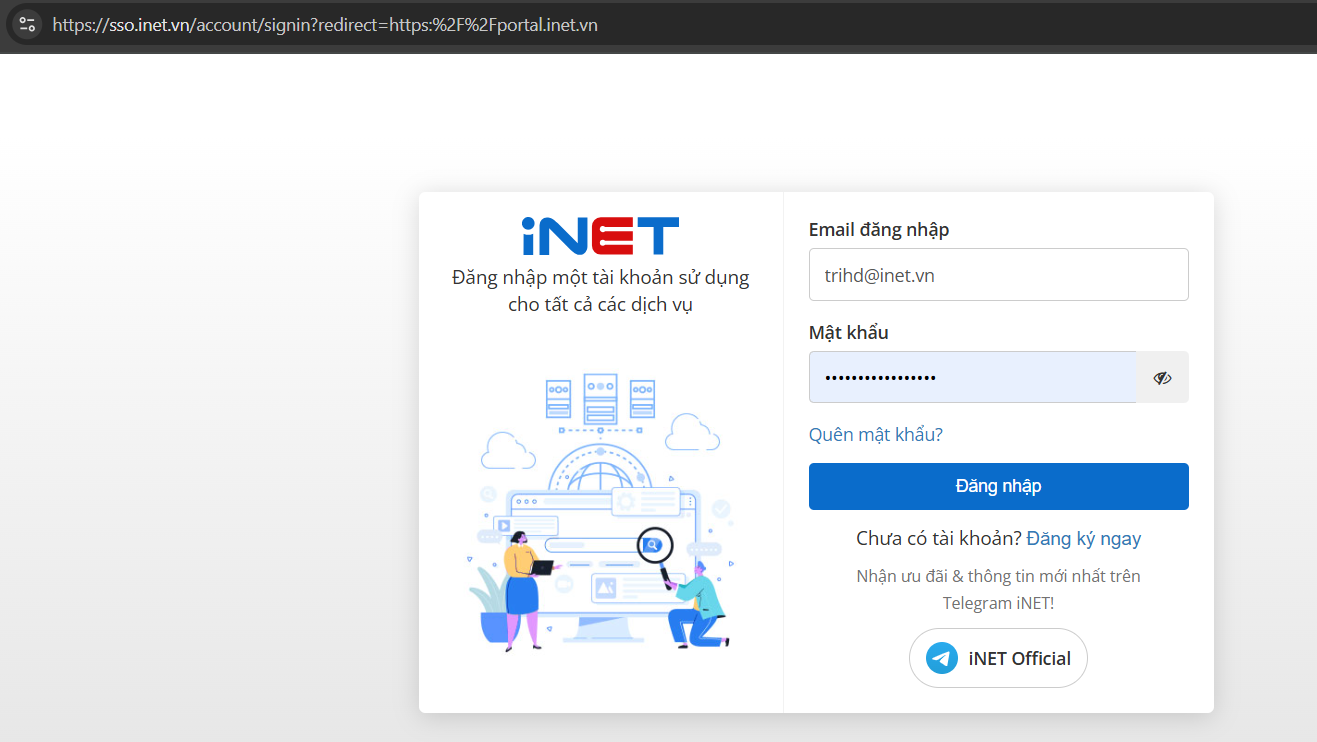Click the server illustration image
1317x742 pixels.
point(600,512)
